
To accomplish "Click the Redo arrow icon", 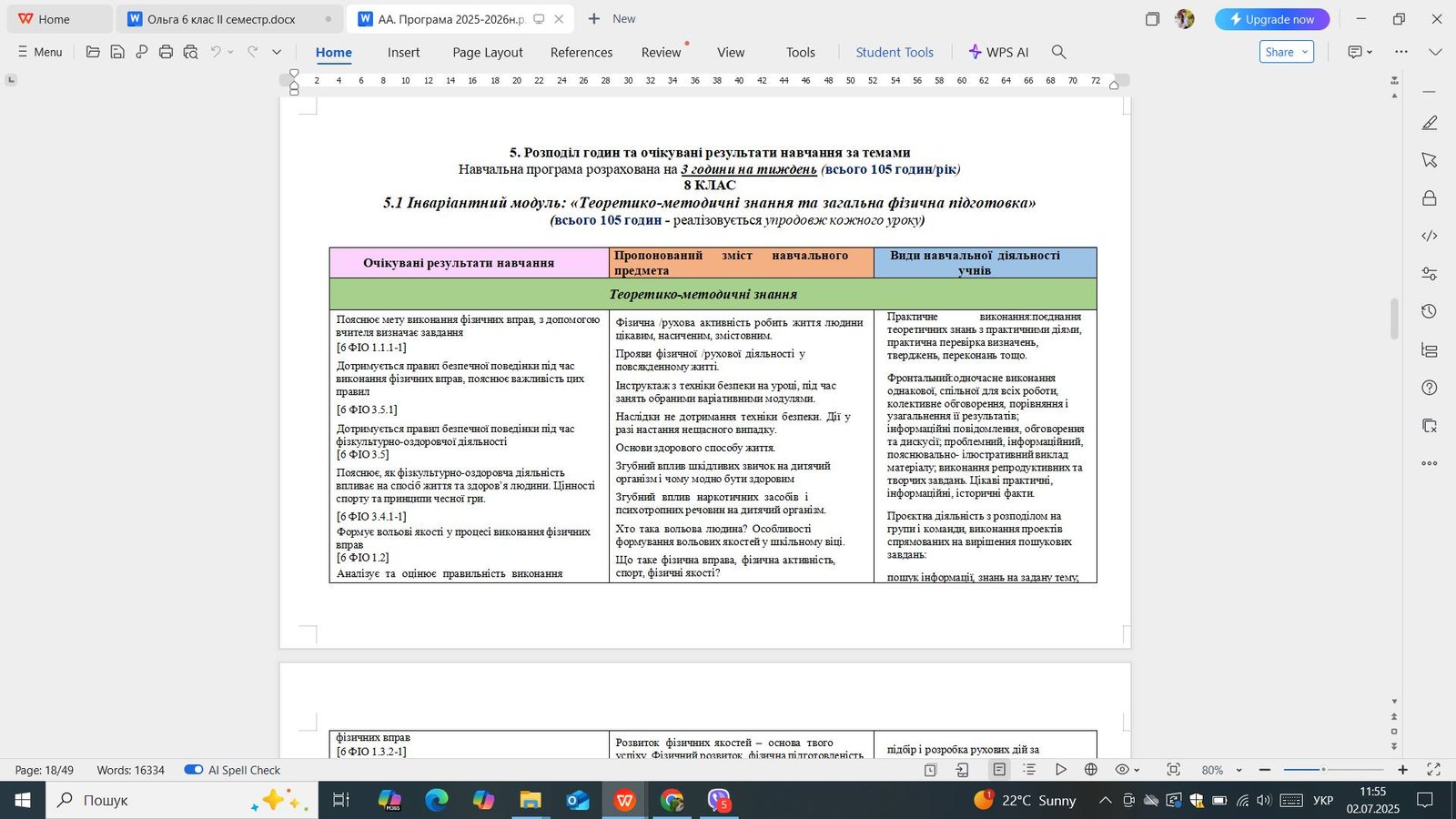I will pyautogui.click(x=253, y=52).
